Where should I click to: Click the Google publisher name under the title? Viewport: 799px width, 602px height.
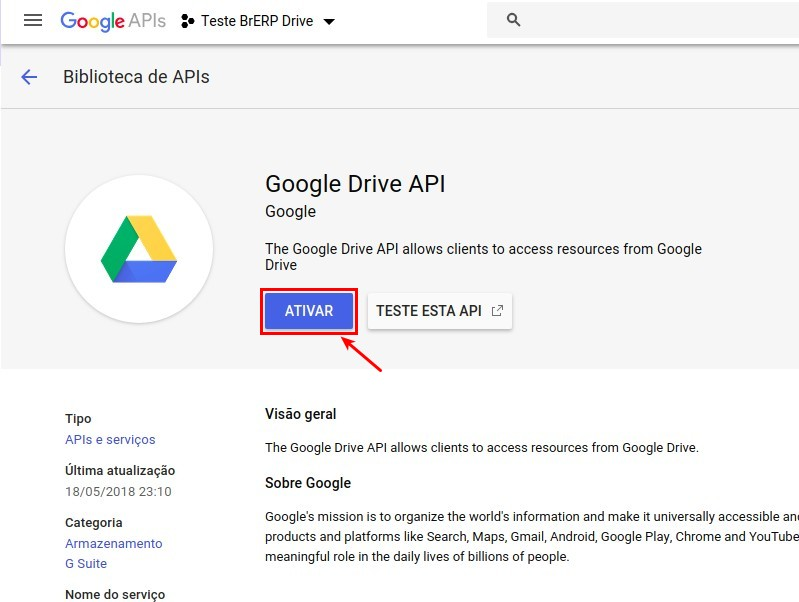click(x=290, y=212)
